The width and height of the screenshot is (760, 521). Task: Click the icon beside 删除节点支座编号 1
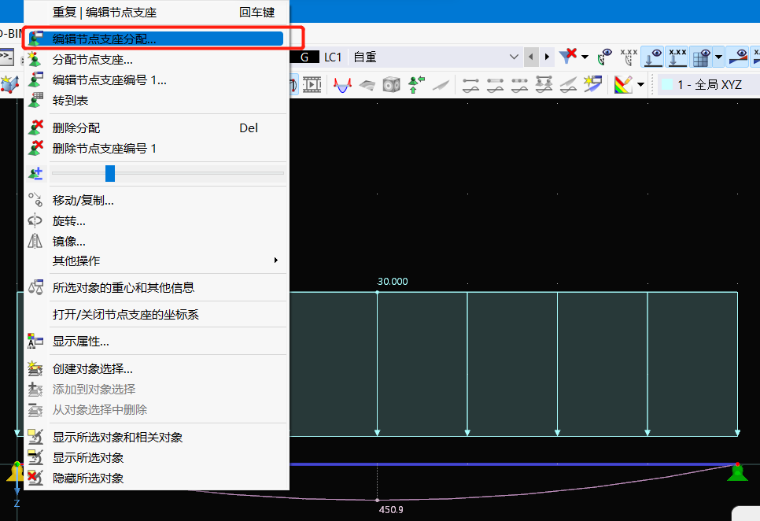pyautogui.click(x=35, y=148)
